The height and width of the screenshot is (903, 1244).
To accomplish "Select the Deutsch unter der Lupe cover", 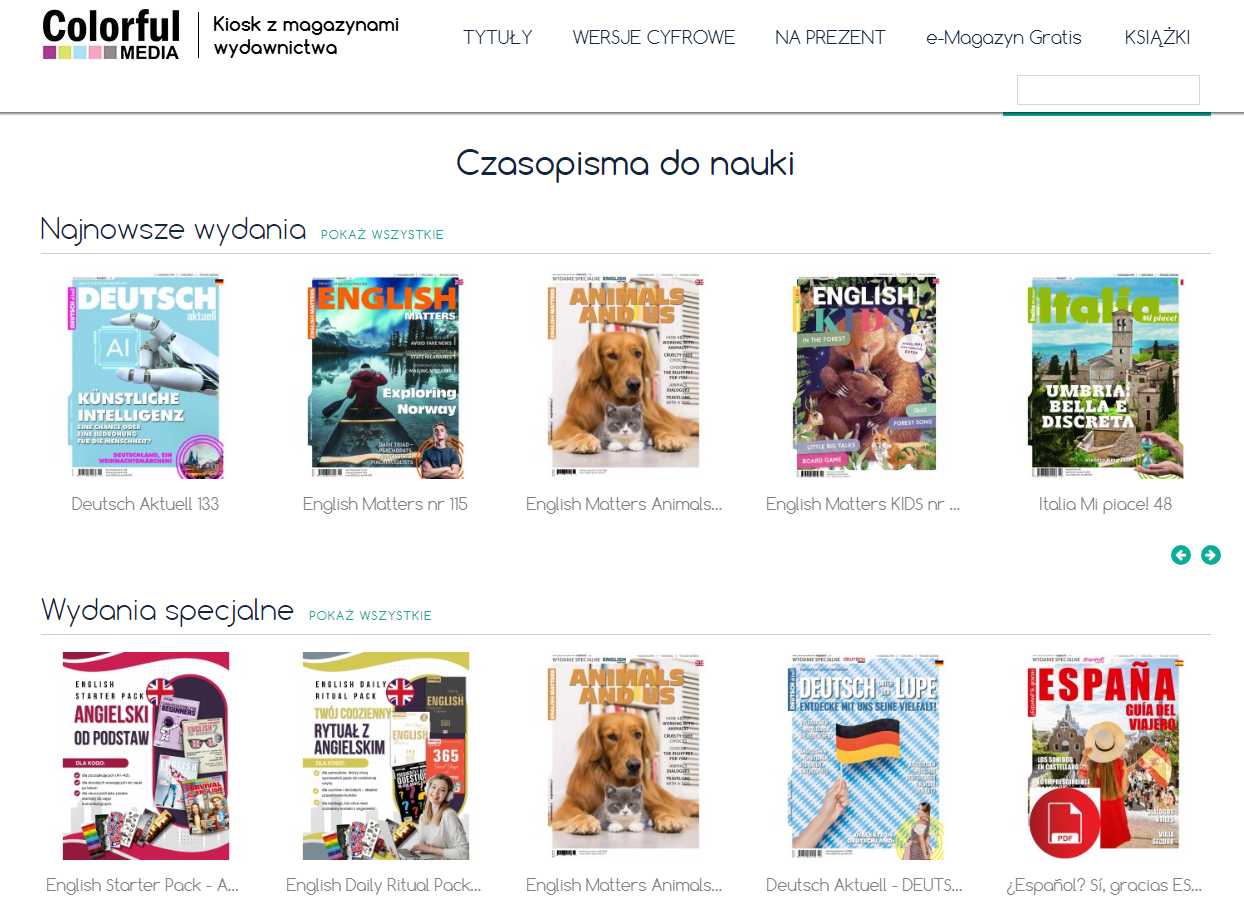I will pos(865,756).
